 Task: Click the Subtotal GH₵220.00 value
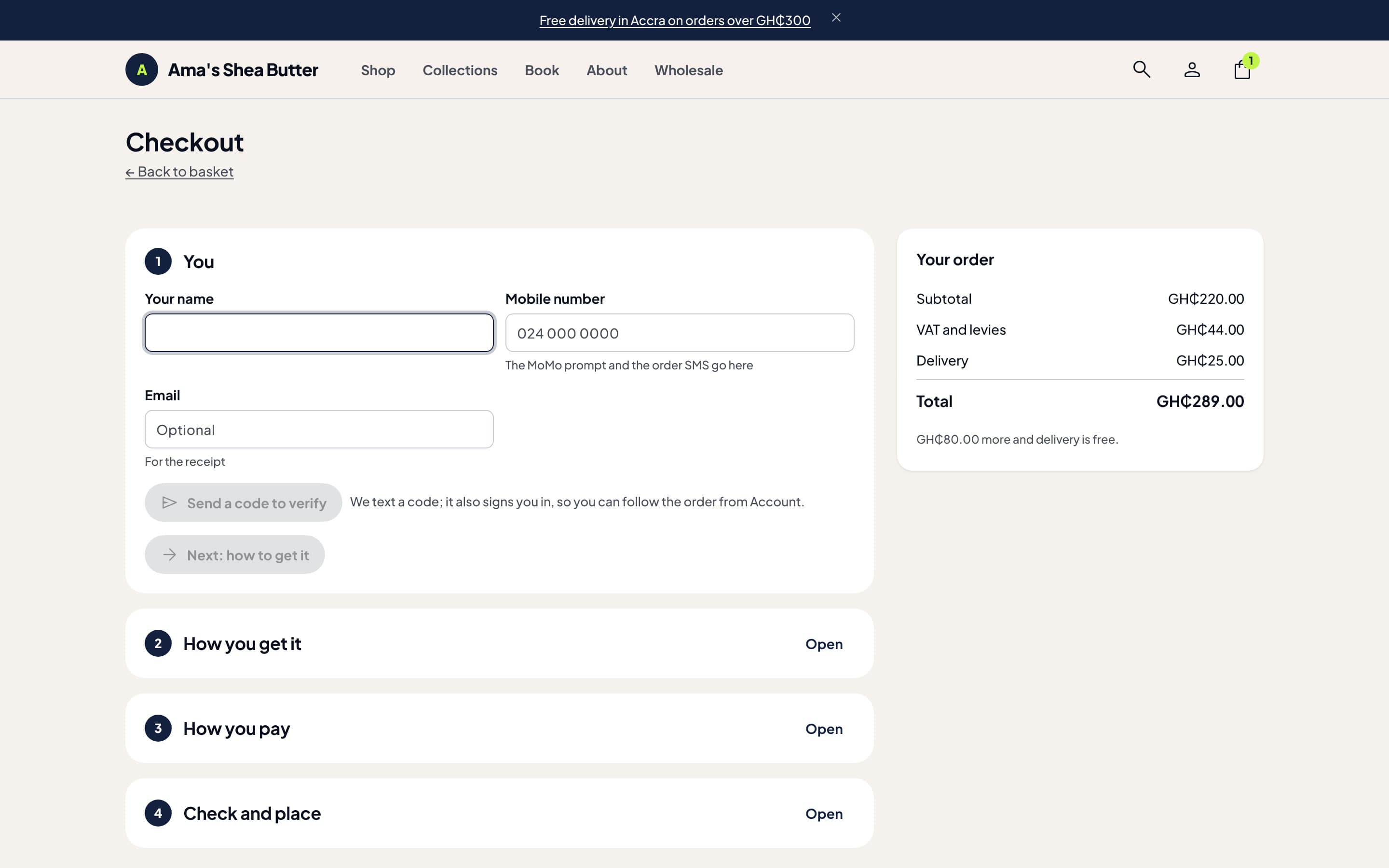[x=1206, y=298]
